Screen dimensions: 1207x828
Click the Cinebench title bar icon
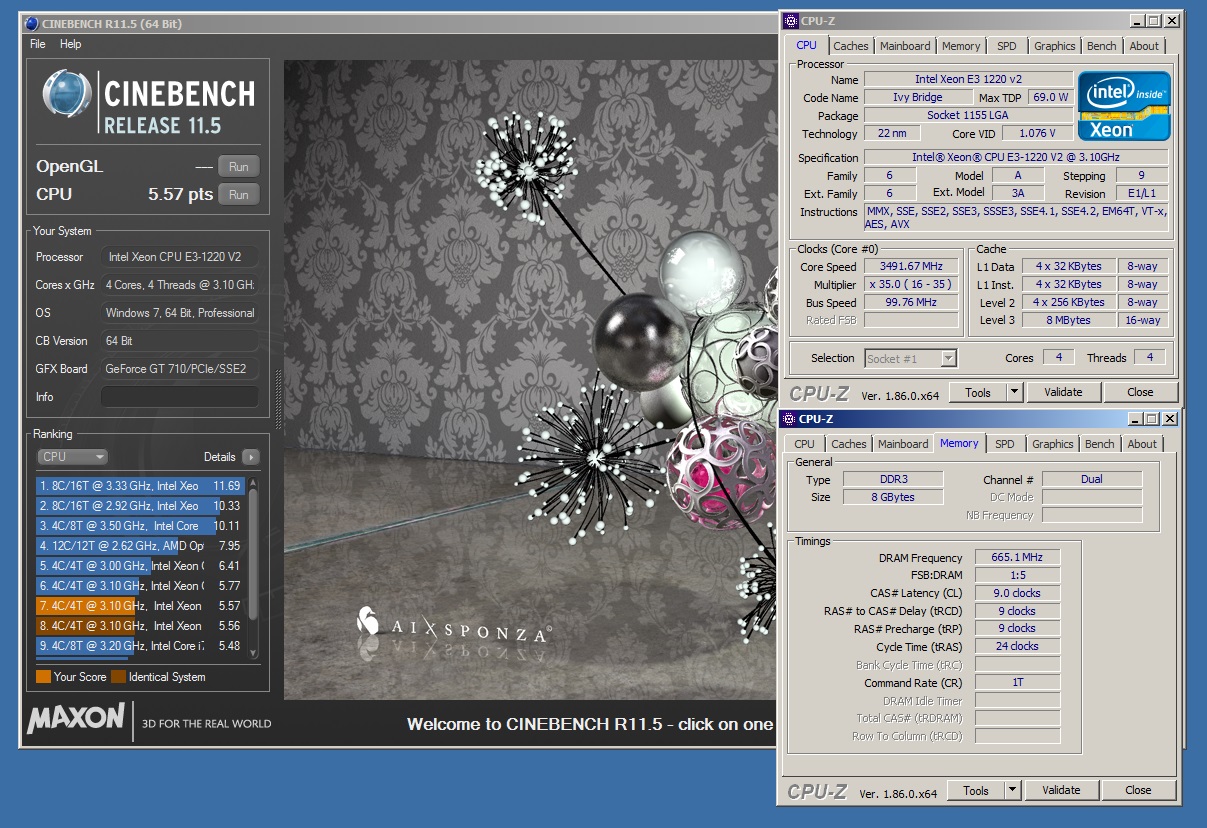pos(30,23)
